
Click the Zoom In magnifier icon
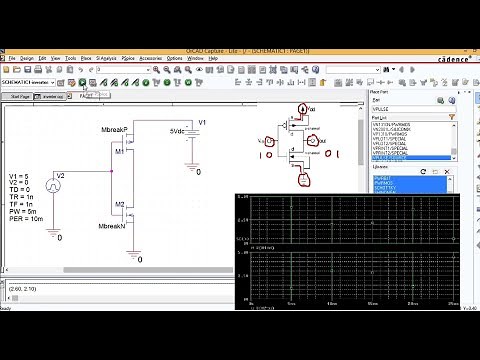tap(156, 69)
